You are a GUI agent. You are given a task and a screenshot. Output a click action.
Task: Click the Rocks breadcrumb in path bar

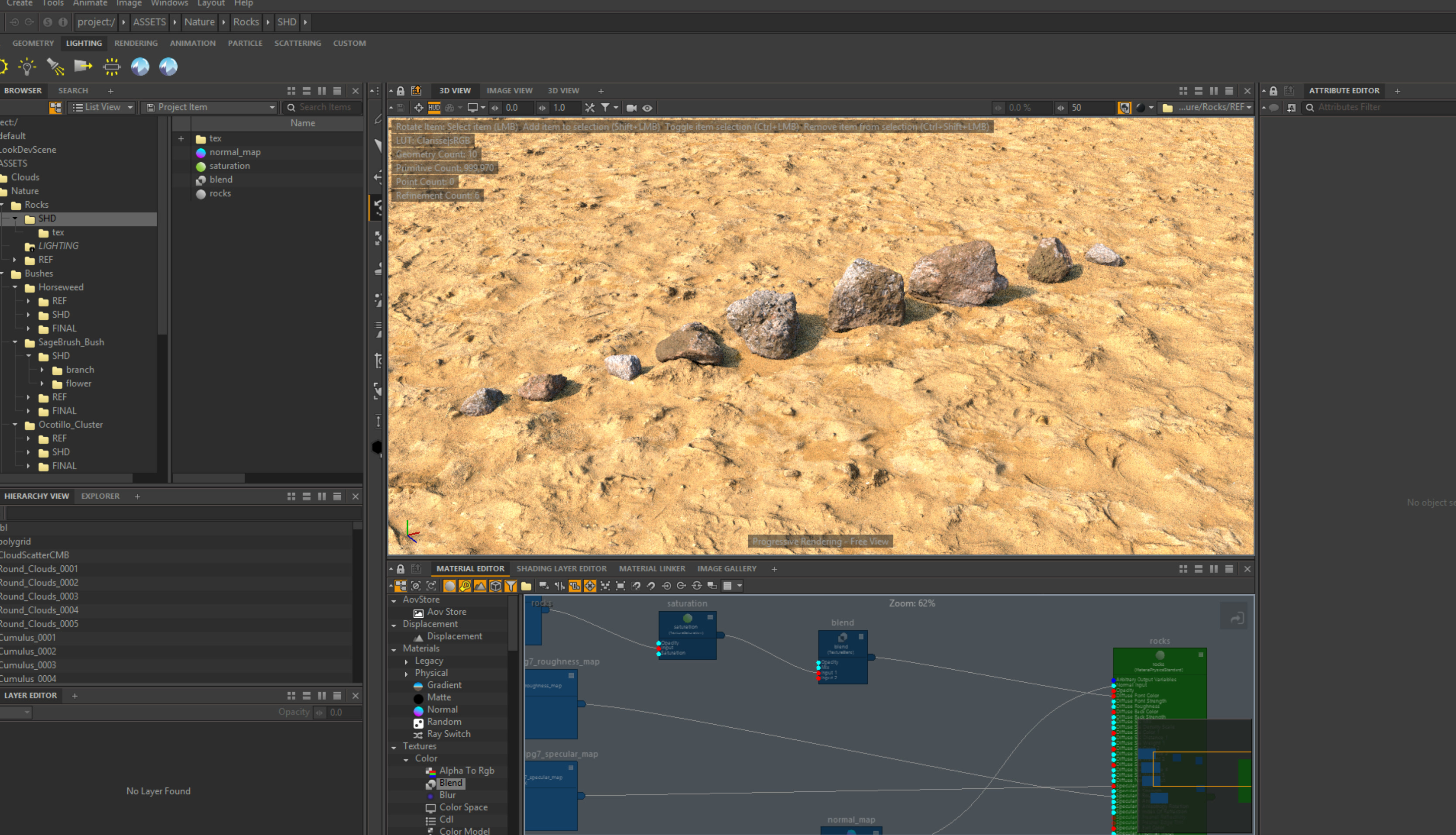pos(246,22)
